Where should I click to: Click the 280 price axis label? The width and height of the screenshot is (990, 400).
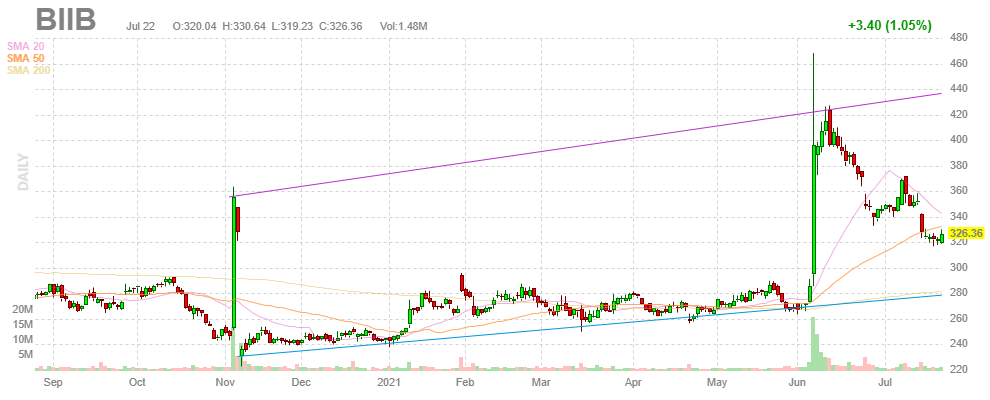959,293
